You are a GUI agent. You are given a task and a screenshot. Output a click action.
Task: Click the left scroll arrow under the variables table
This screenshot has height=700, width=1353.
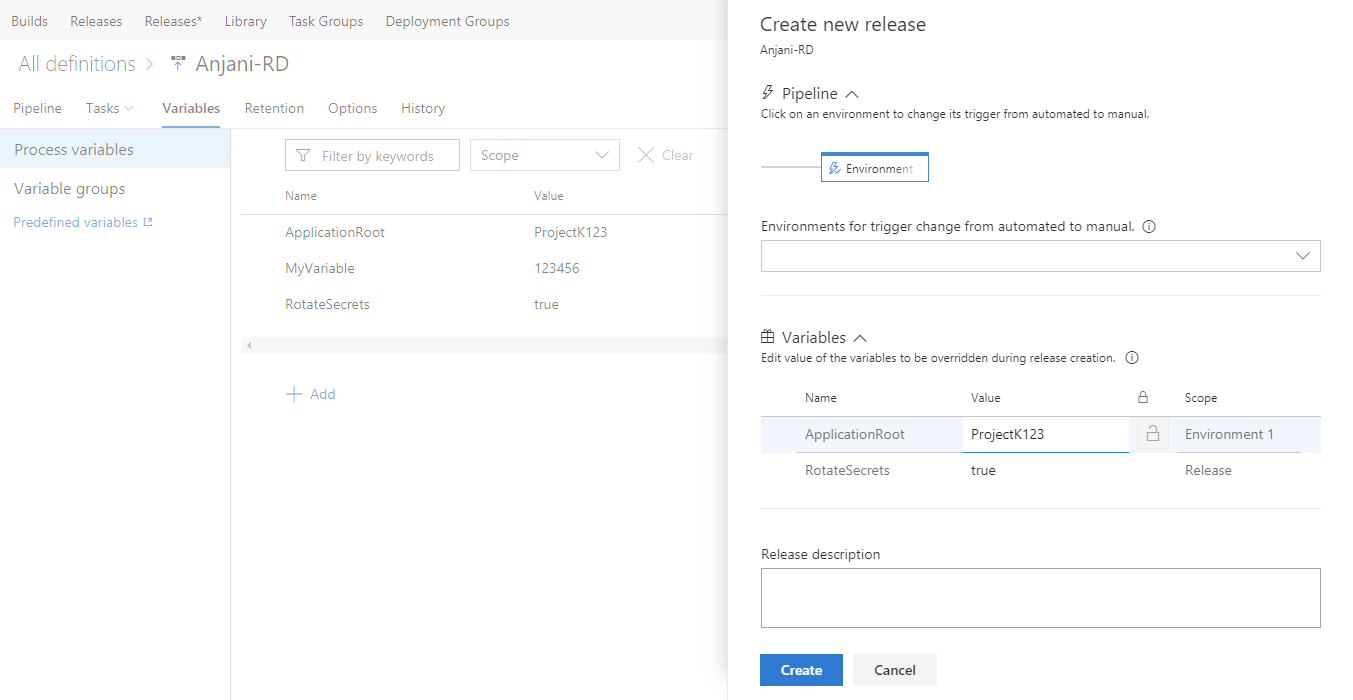click(x=248, y=344)
